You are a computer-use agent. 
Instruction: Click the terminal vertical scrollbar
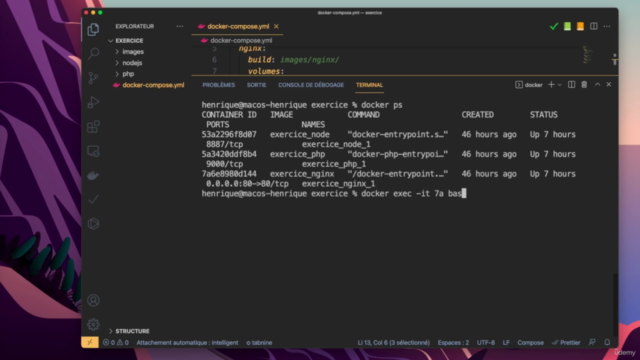(x=615, y=303)
